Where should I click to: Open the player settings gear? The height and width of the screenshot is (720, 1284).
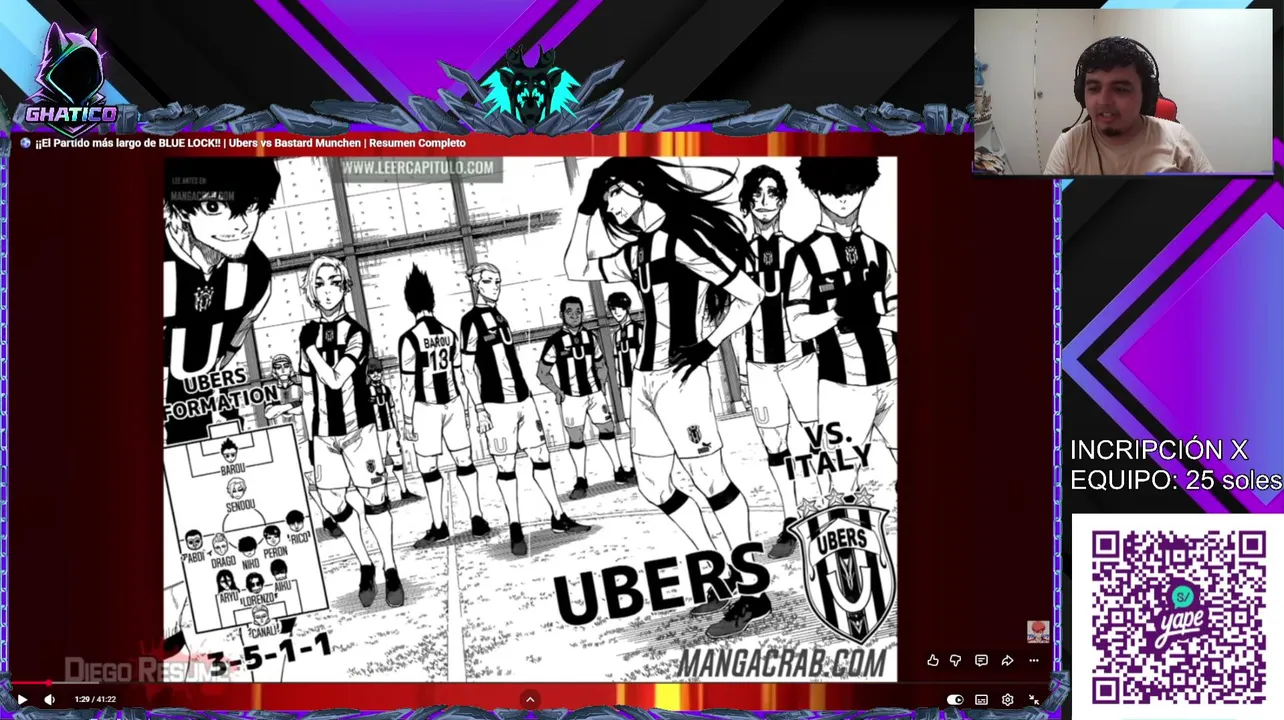pyautogui.click(x=1008, y=700)
